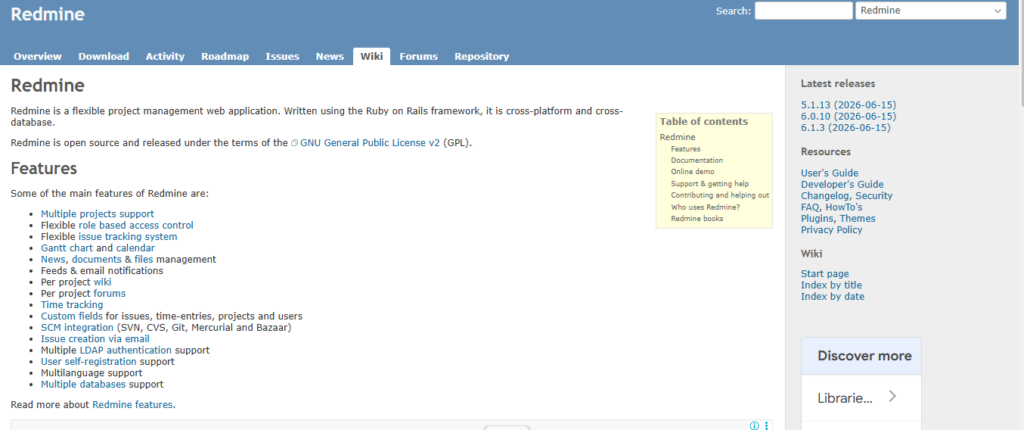Open issue tracking system link

tap(127, 237)
